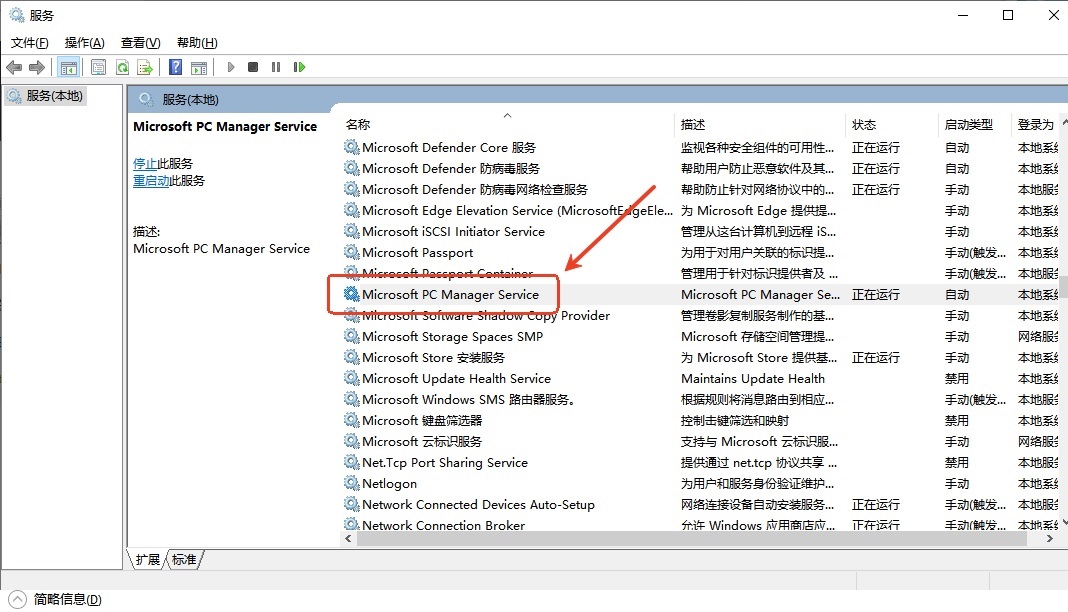
Task: Open Help with the blue question mark icon
Action: (x=175, y=67)
